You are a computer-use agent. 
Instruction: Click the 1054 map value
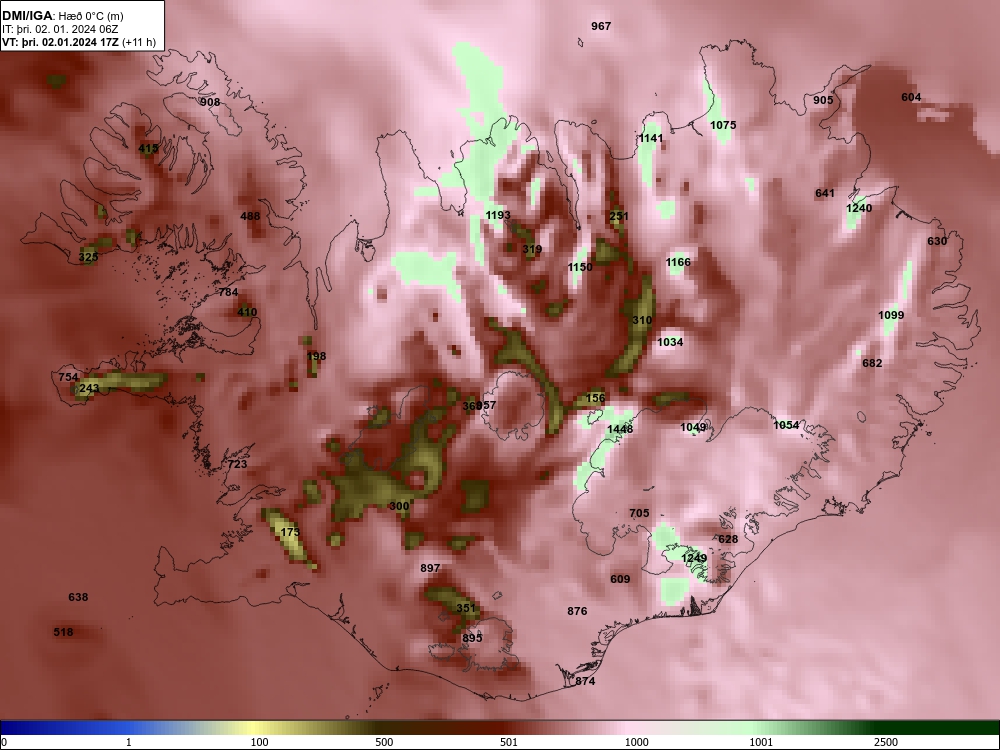[x=786, y=425]
